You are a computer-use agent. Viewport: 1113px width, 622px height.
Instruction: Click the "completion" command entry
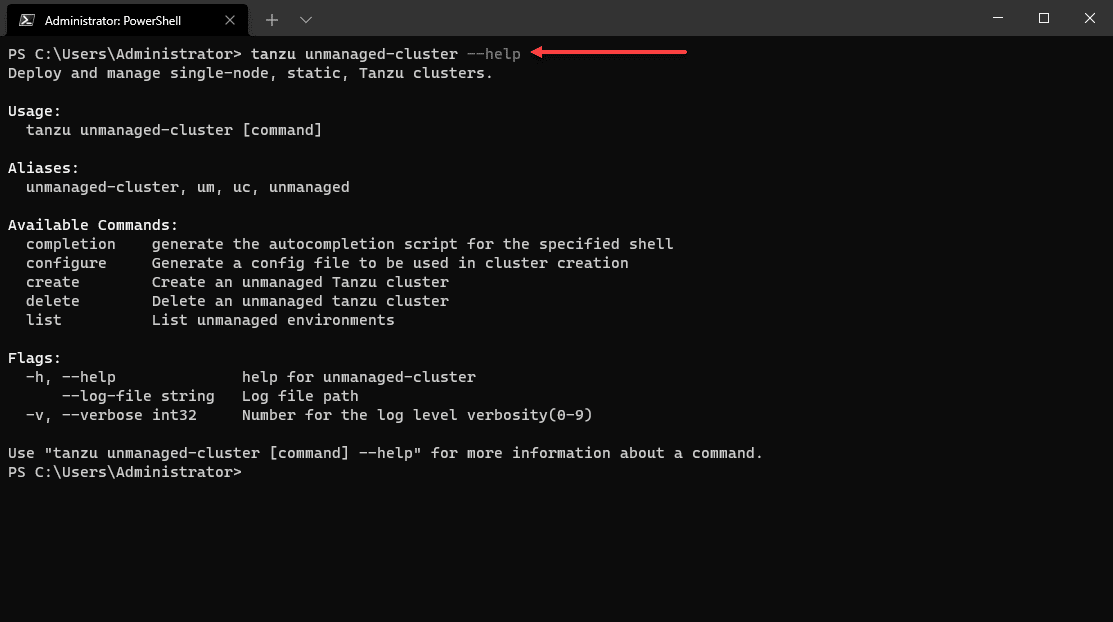coord(70,244)
